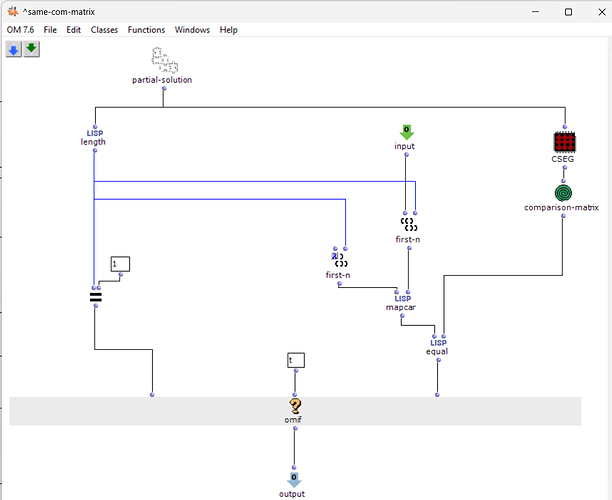Select the equals comparison box icon
Screen dimensions: 612x500
96,297
